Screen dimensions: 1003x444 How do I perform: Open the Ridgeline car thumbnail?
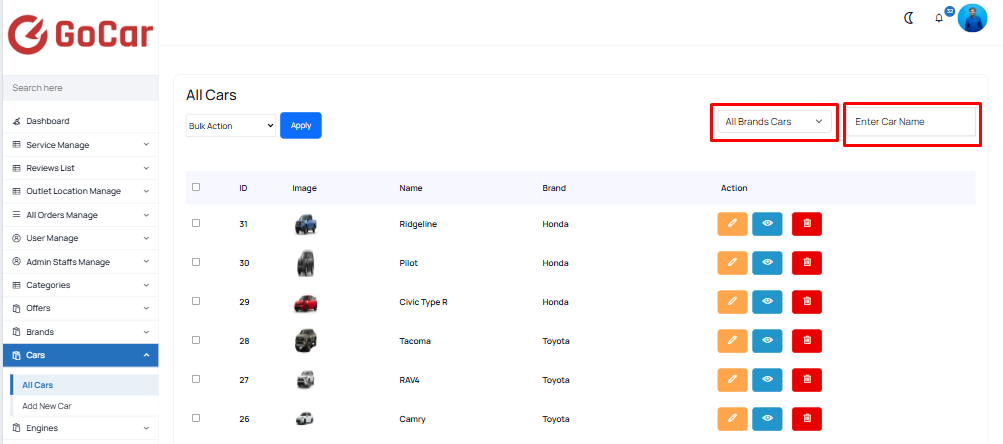tap(305, 225)
